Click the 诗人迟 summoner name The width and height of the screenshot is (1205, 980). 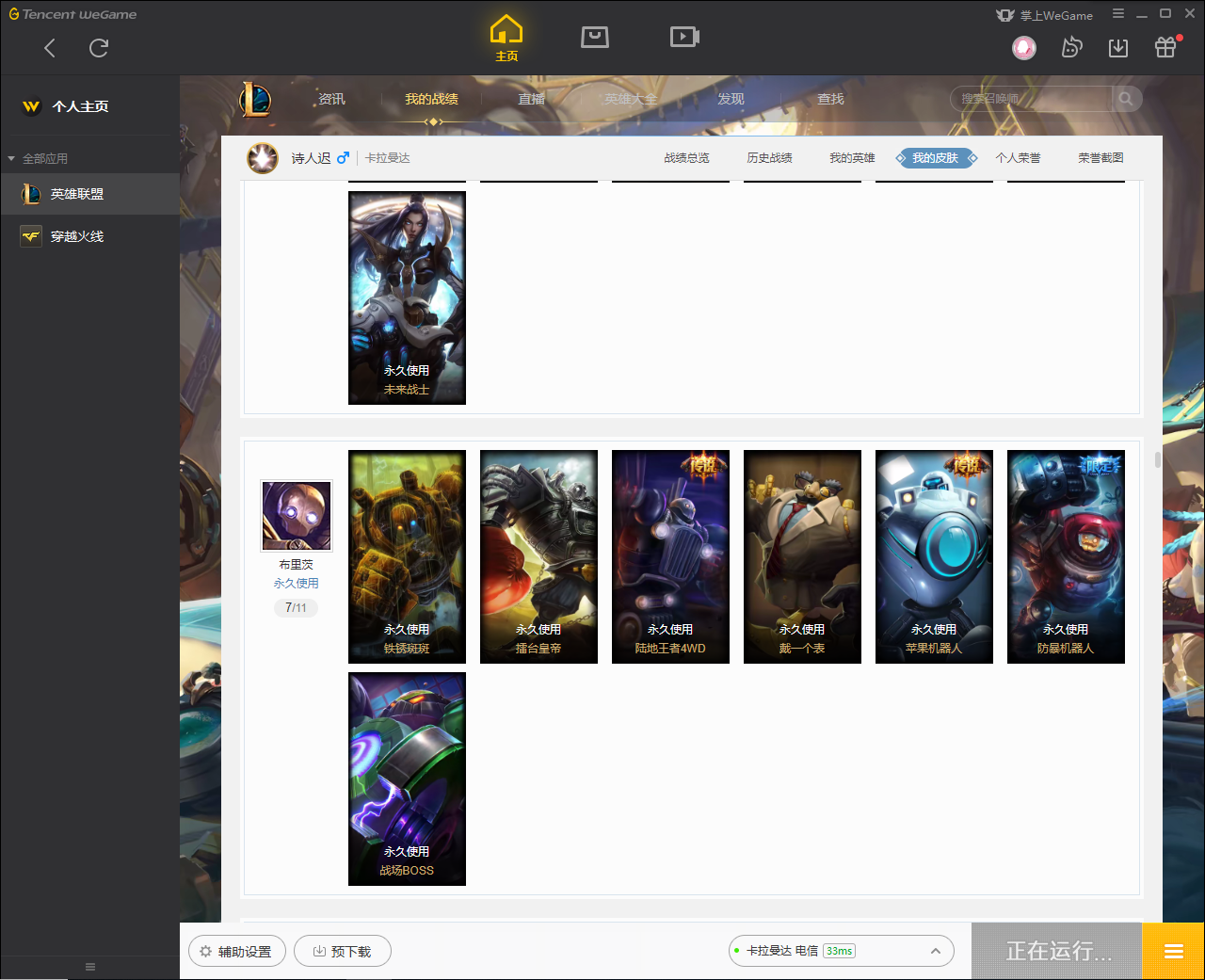point(311,158)
